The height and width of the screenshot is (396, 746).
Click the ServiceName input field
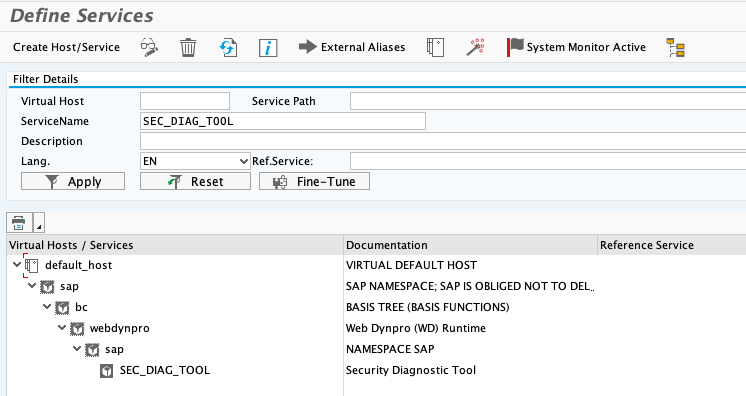[x=283, y=121]
